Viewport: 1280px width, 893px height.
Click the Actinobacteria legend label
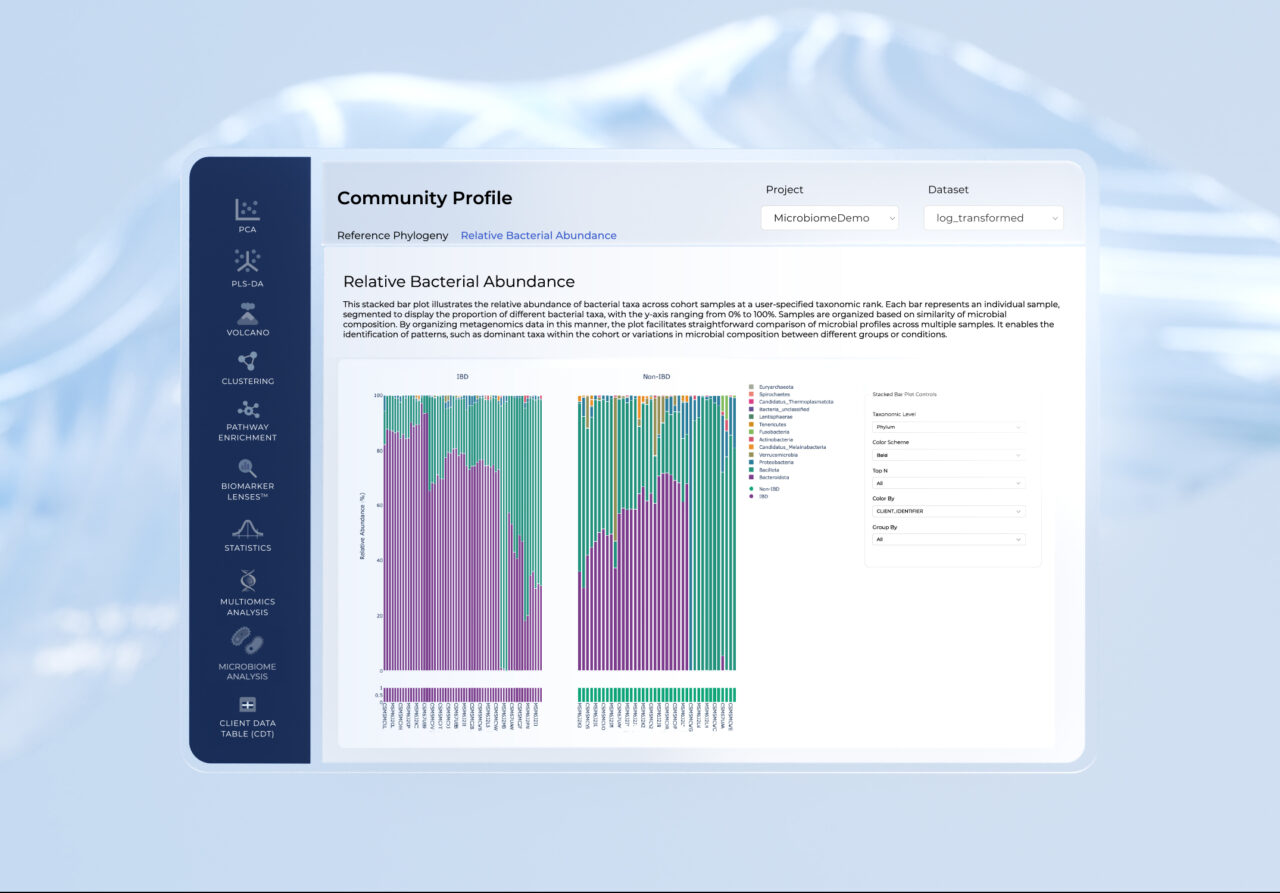(776, 440)
